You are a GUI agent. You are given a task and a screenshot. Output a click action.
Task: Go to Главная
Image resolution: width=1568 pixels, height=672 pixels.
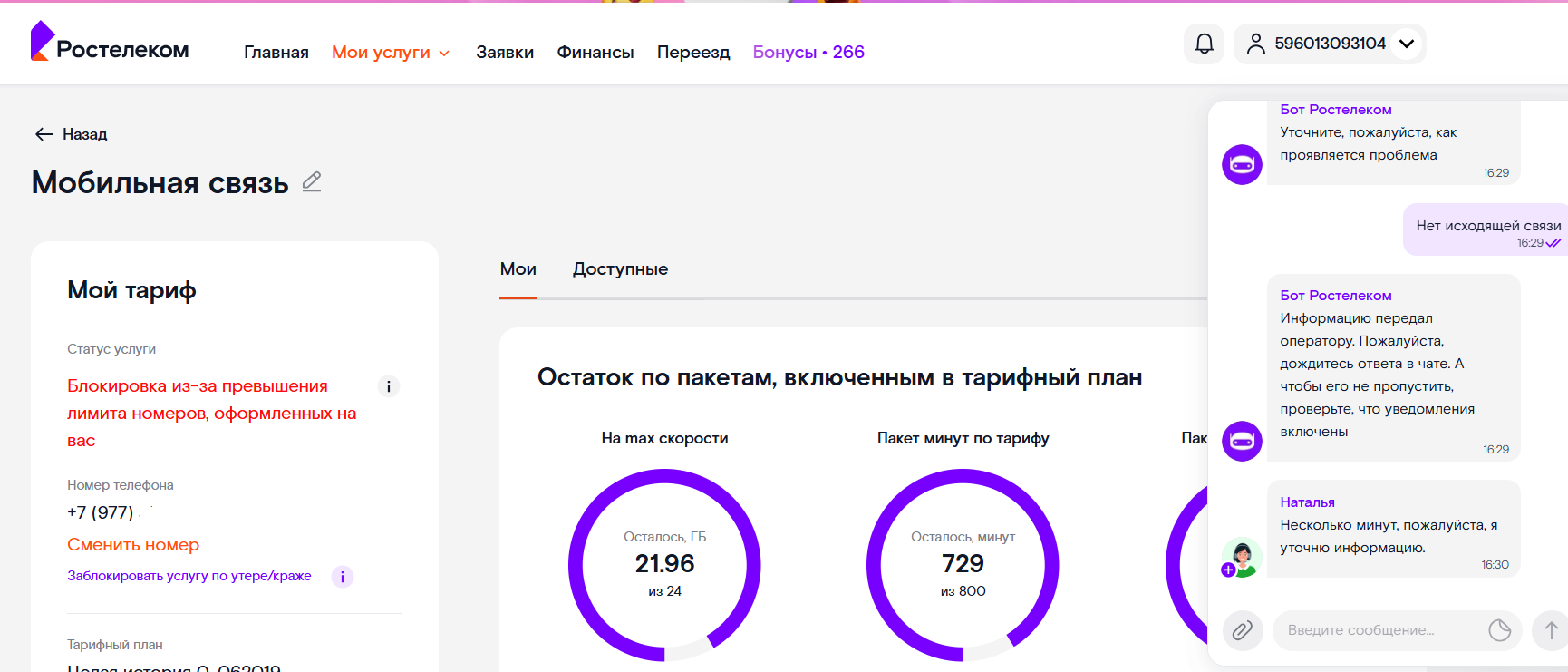276,52
